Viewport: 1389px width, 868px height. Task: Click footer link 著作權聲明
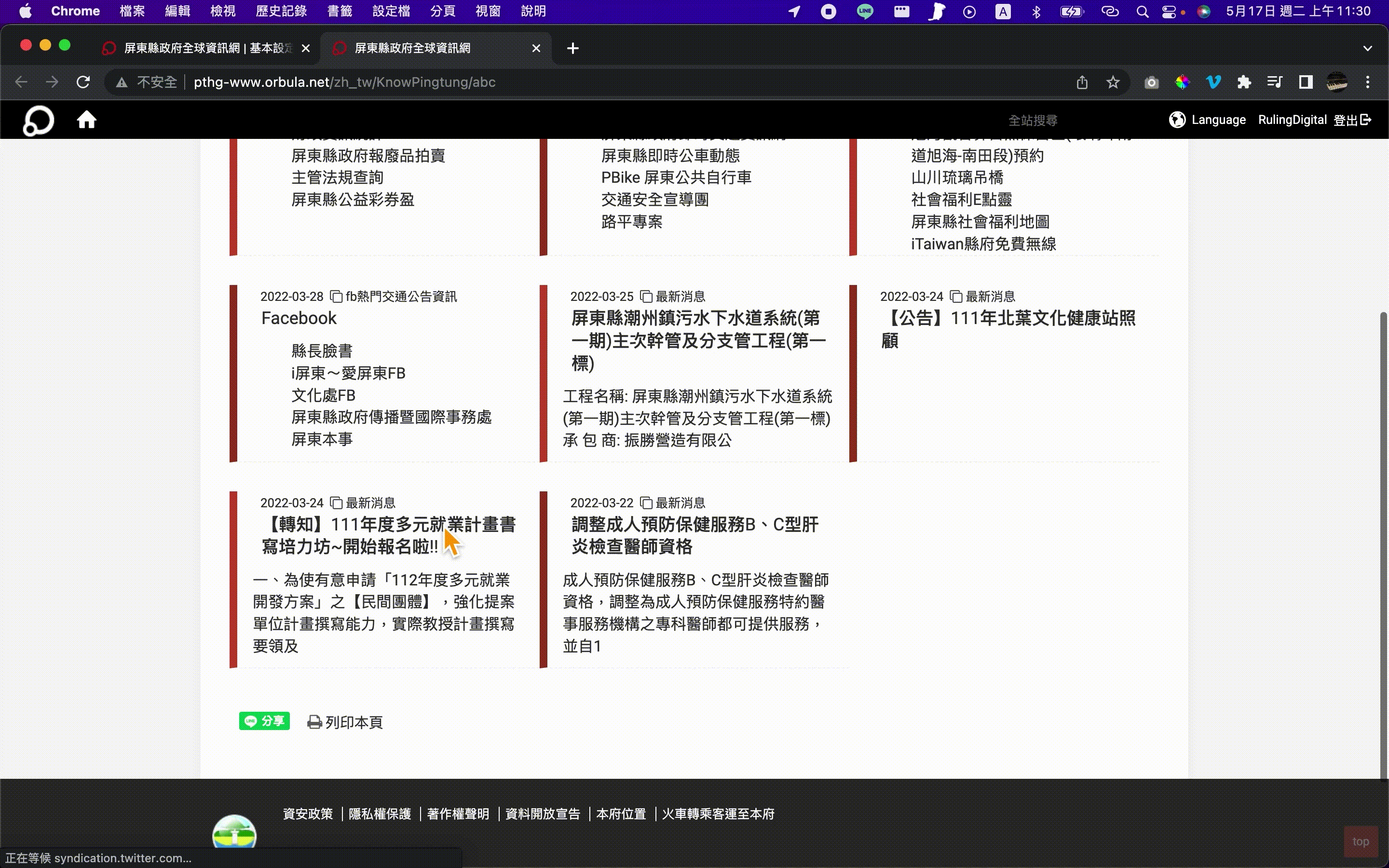(458, 814)
